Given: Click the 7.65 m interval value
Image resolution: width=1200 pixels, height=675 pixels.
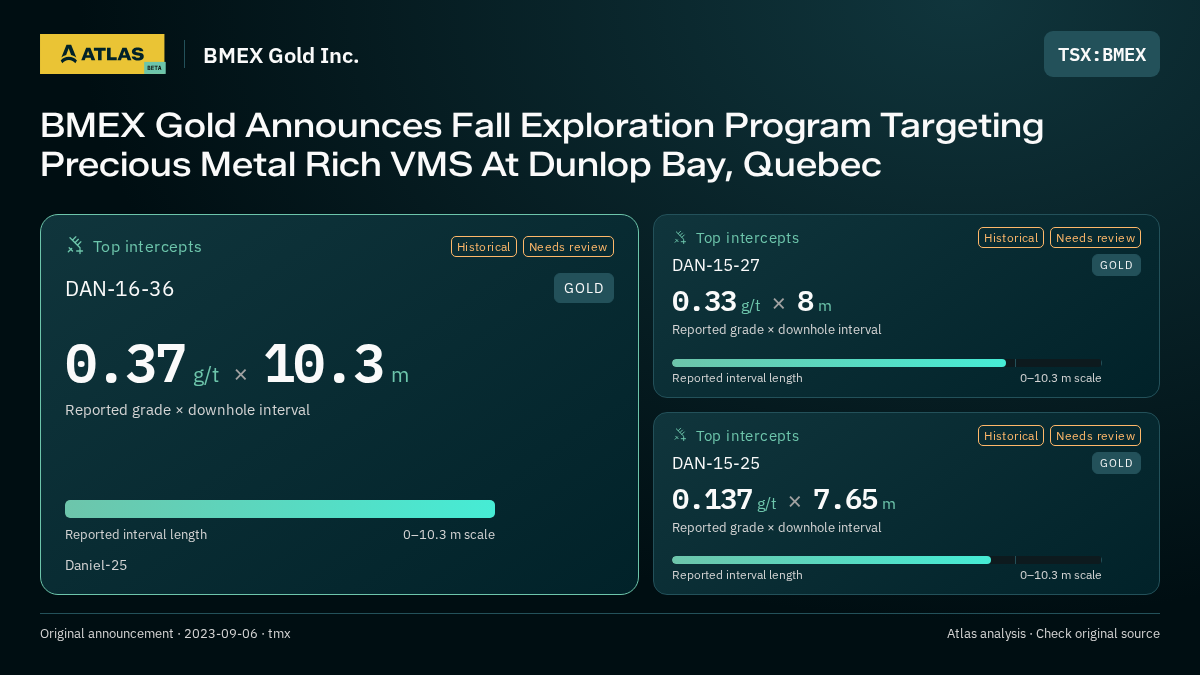Looking at the screenshot, I should (x=854, y=500).
